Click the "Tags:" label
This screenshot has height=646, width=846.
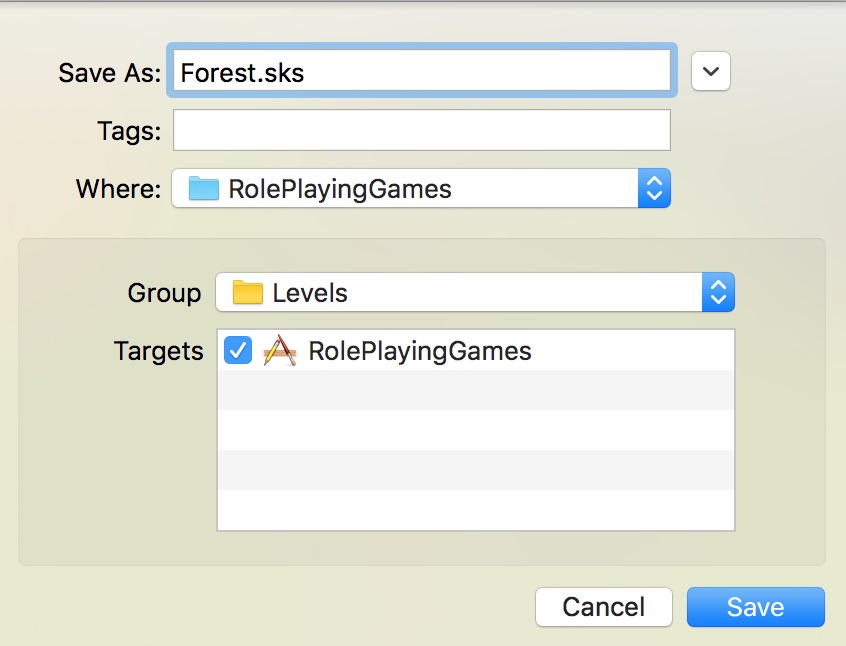tap(129, 131)
